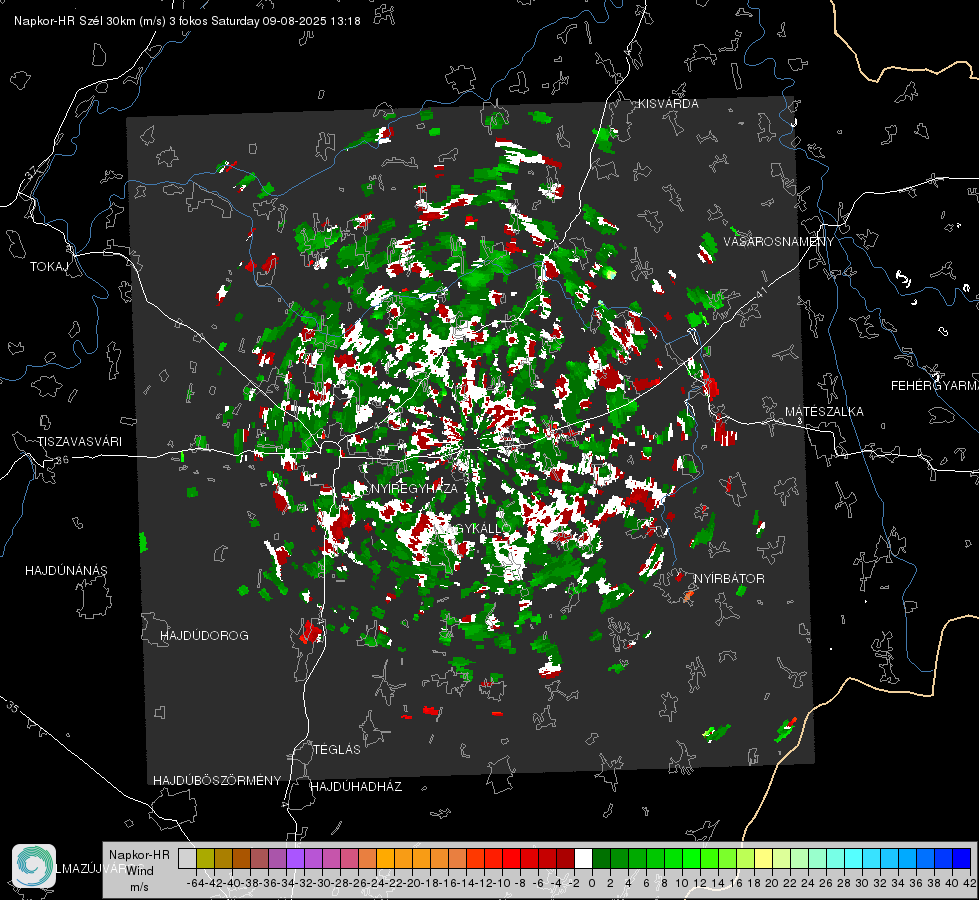Click the HAJDÚBÖSZÖRMÉNY label
The height and width of the screenshot is (900, 979).
pyautogui.click(x=217, y=781)
